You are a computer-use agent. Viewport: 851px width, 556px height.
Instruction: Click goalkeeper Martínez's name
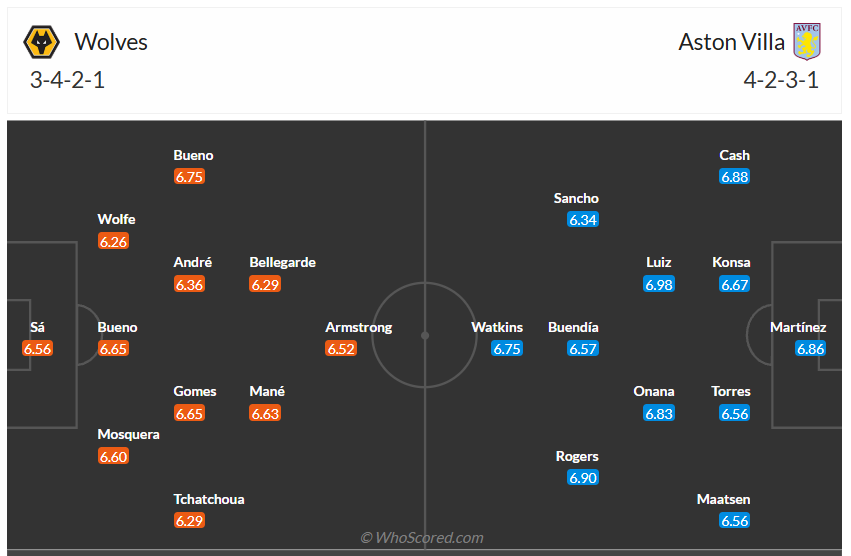click(x=798, y=327)
